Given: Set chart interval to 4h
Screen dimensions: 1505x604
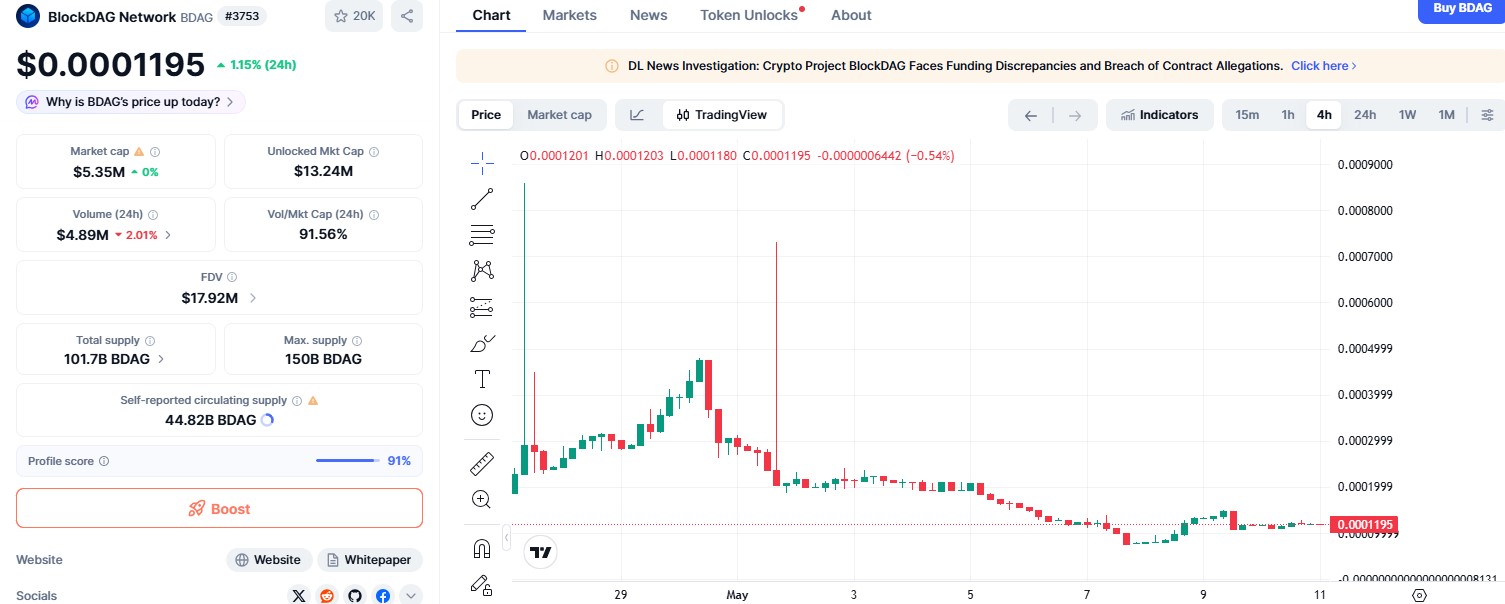Looking at the screenshot, I should (x=1324, y=115).
